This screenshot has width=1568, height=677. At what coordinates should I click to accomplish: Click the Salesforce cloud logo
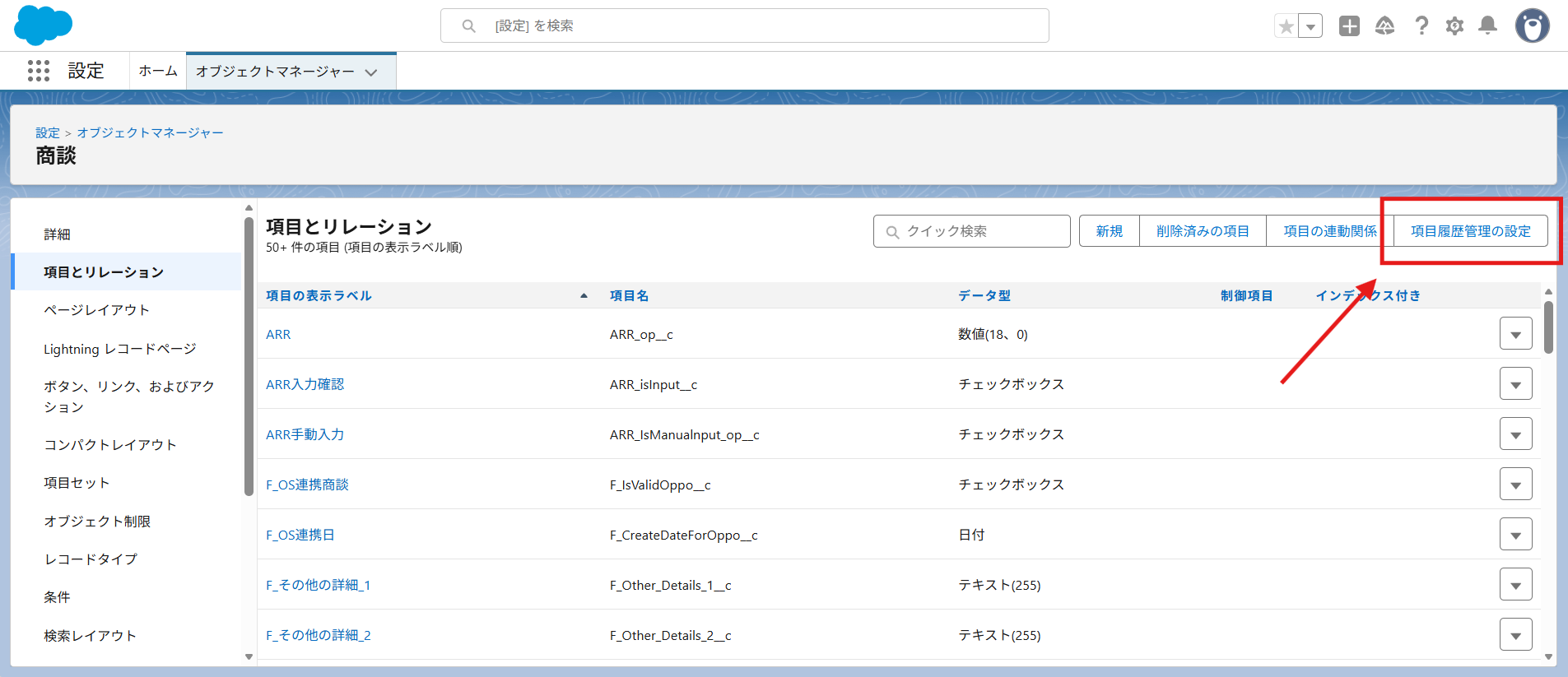[x=43, y=26]
